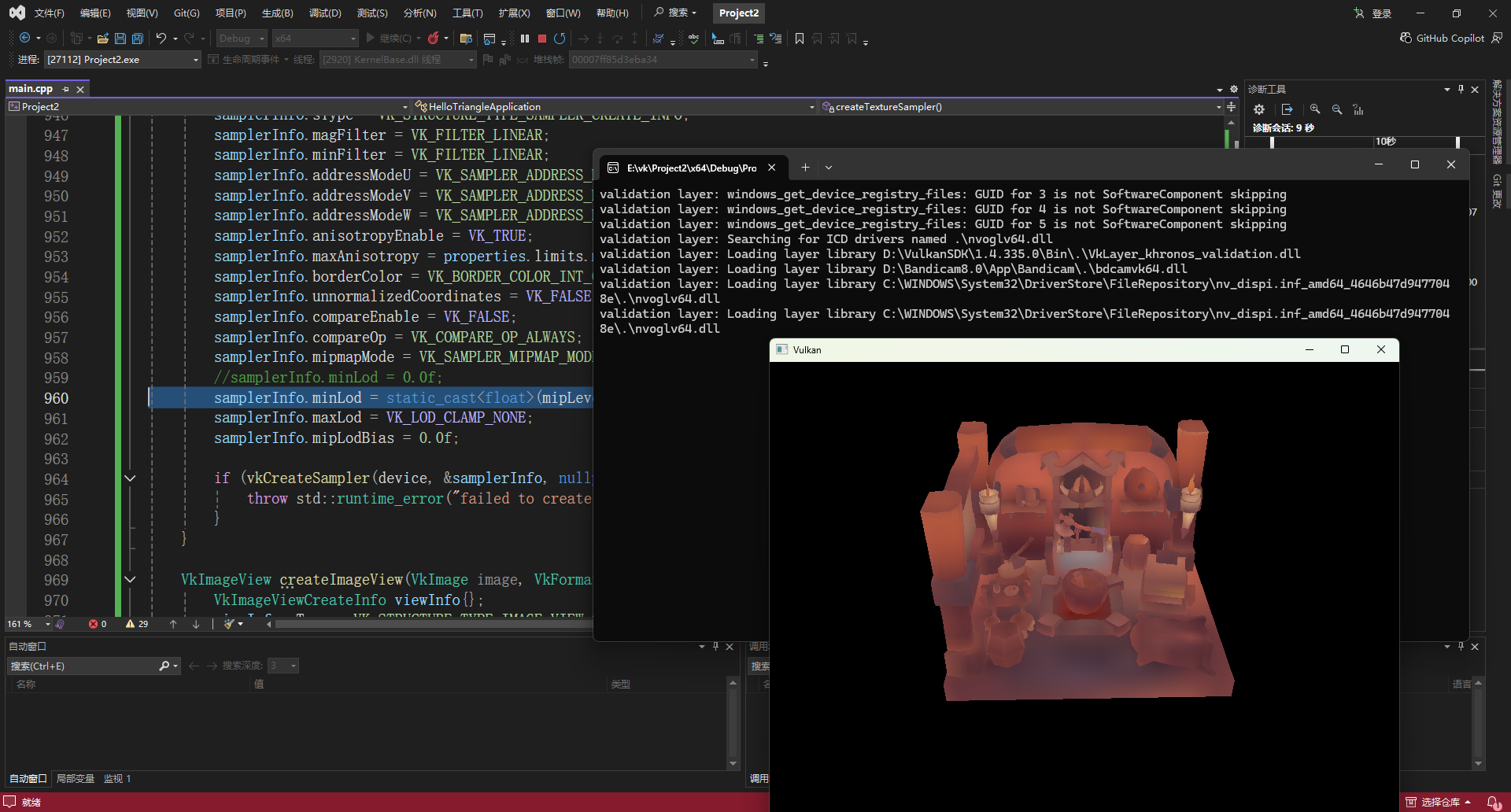Undo the last edit in the toolbar
The height and width of the screenshot is (812, 1511).
161,38
